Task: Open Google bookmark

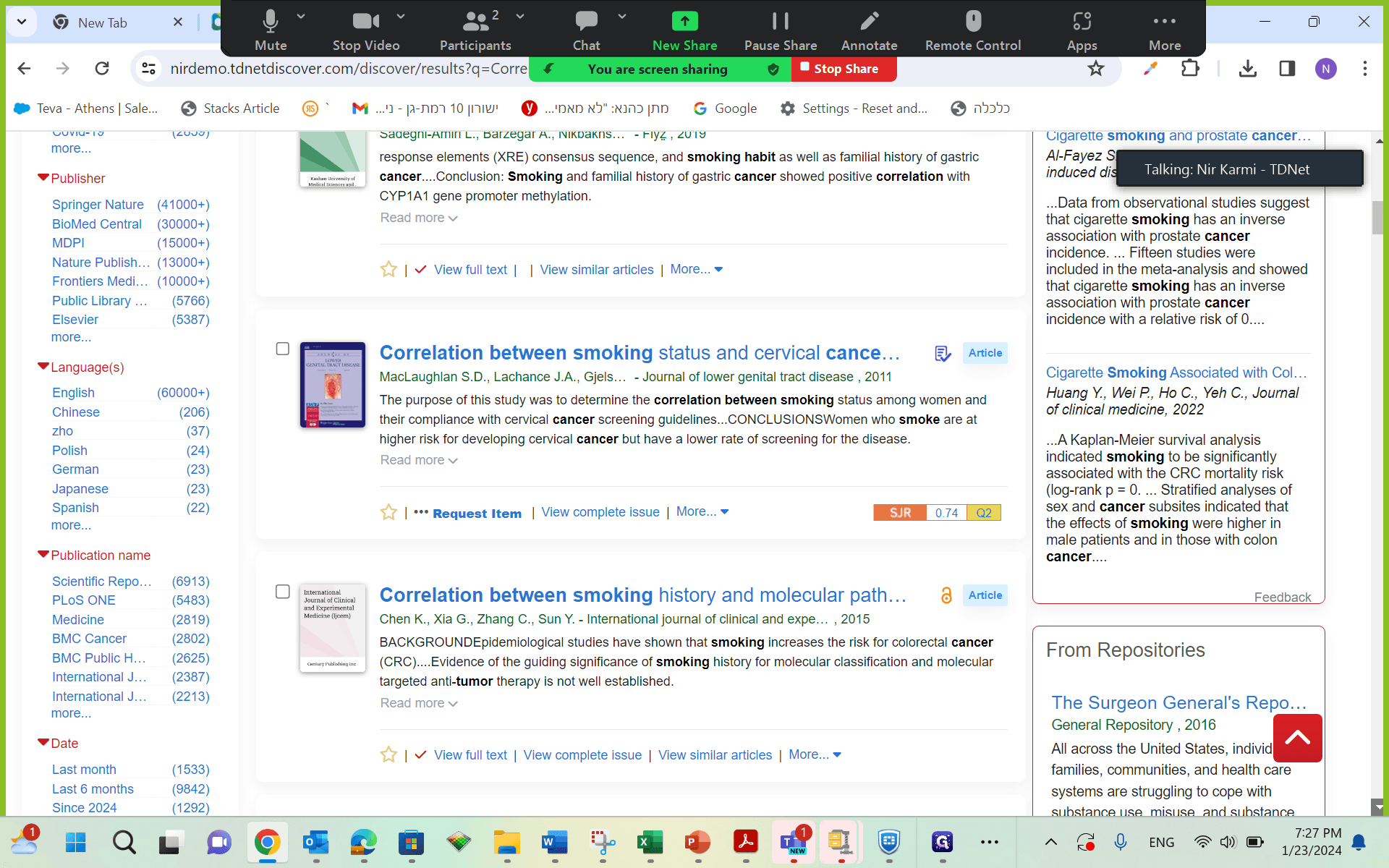Action: pyautogui.click(x=725, y=109)
